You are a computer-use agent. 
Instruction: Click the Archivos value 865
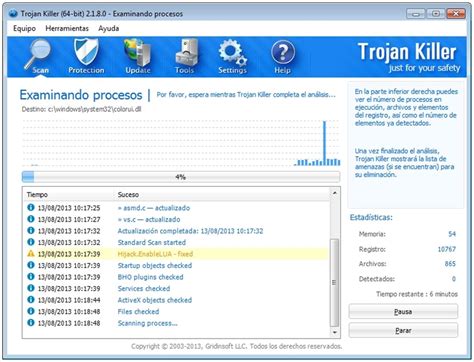coord(450,264)
